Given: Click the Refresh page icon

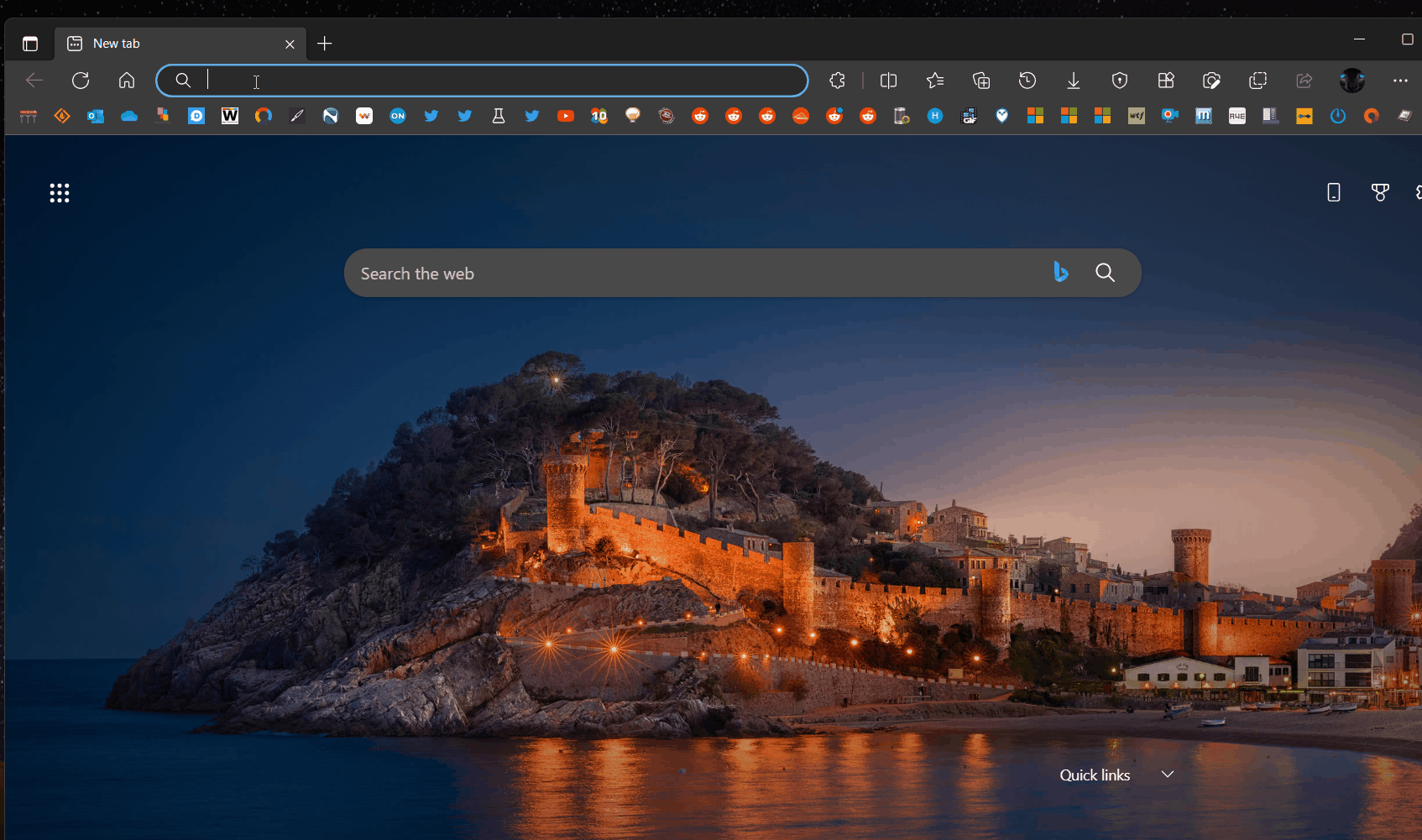Looking at the screenshot, I should (x=81, y=81).
